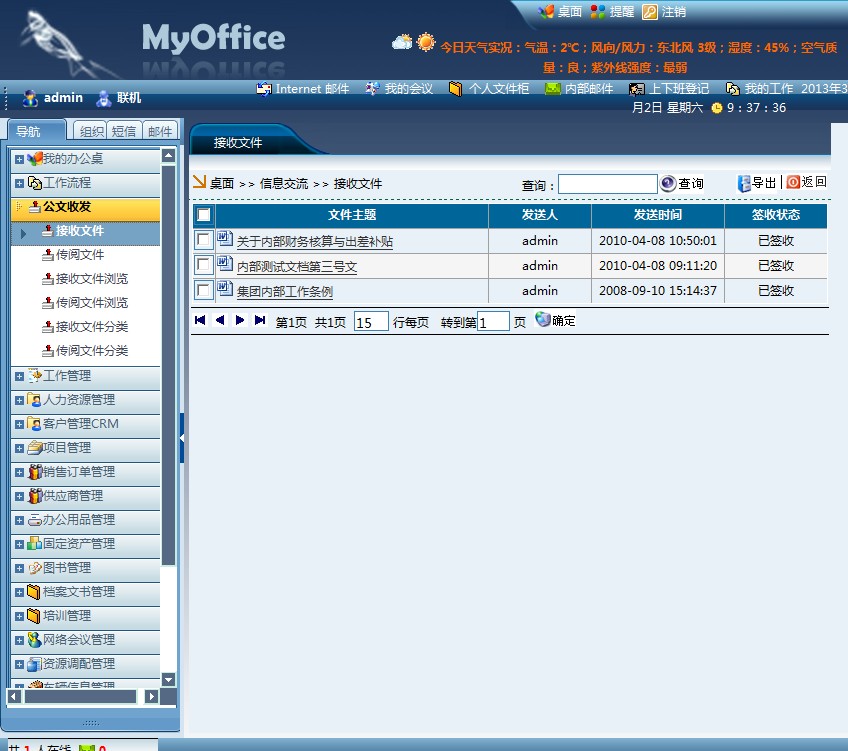Click the 确定 globe confirm icon
Image resolution: width=848 pixels, height=751 pixels.
543,320
